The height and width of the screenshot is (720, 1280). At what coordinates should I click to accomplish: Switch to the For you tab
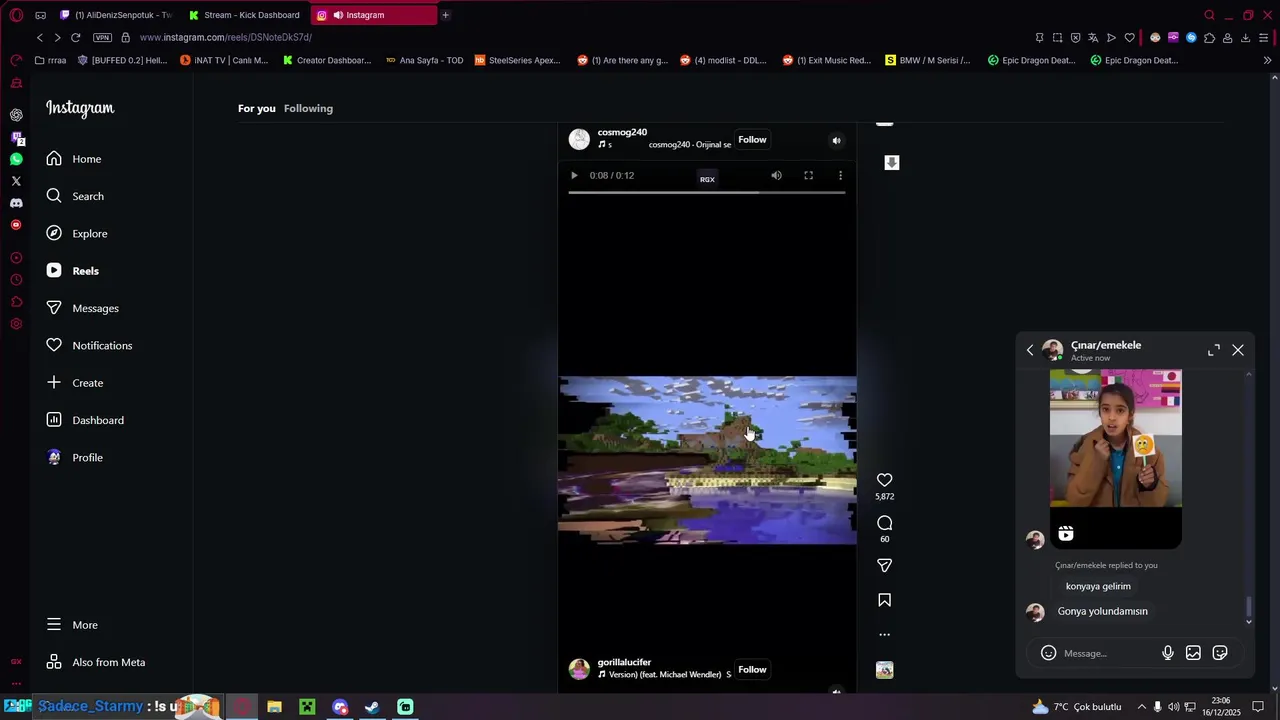[256, 108]
